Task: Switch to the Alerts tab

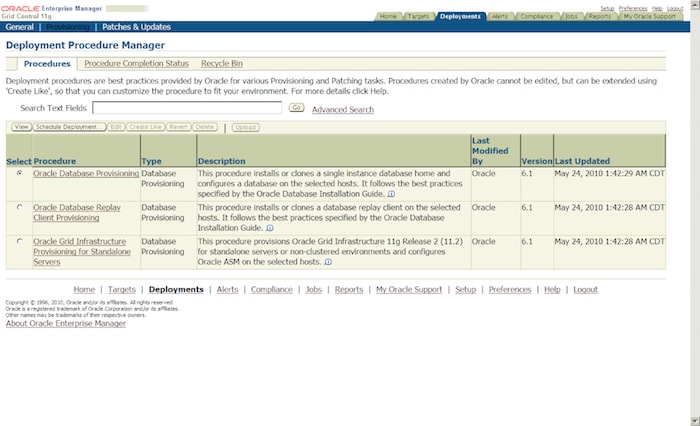Action: click(500, 17)
